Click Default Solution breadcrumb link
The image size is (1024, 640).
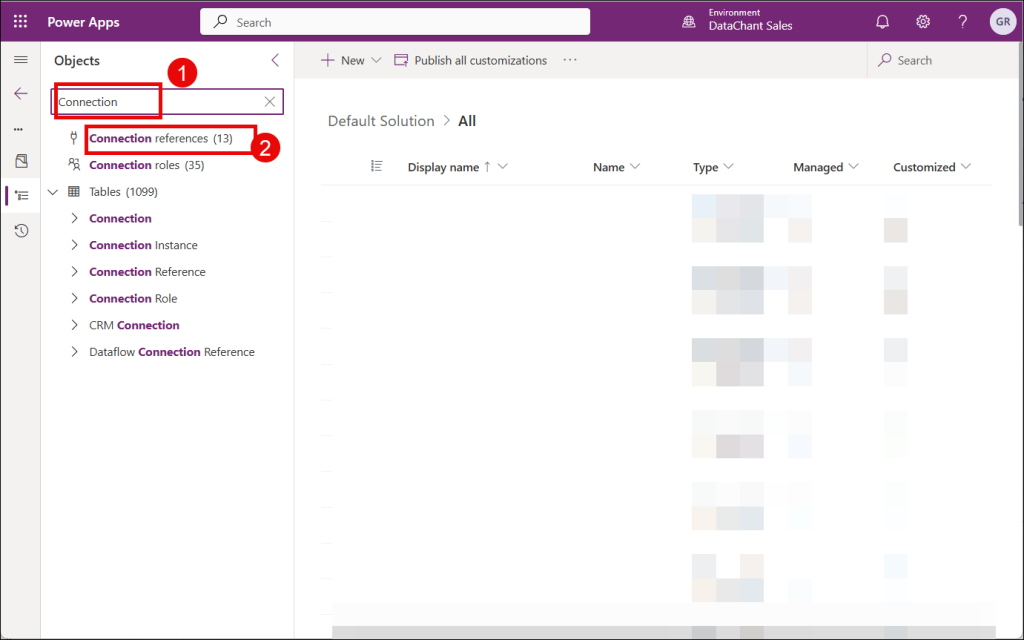(x=381, y=121)
